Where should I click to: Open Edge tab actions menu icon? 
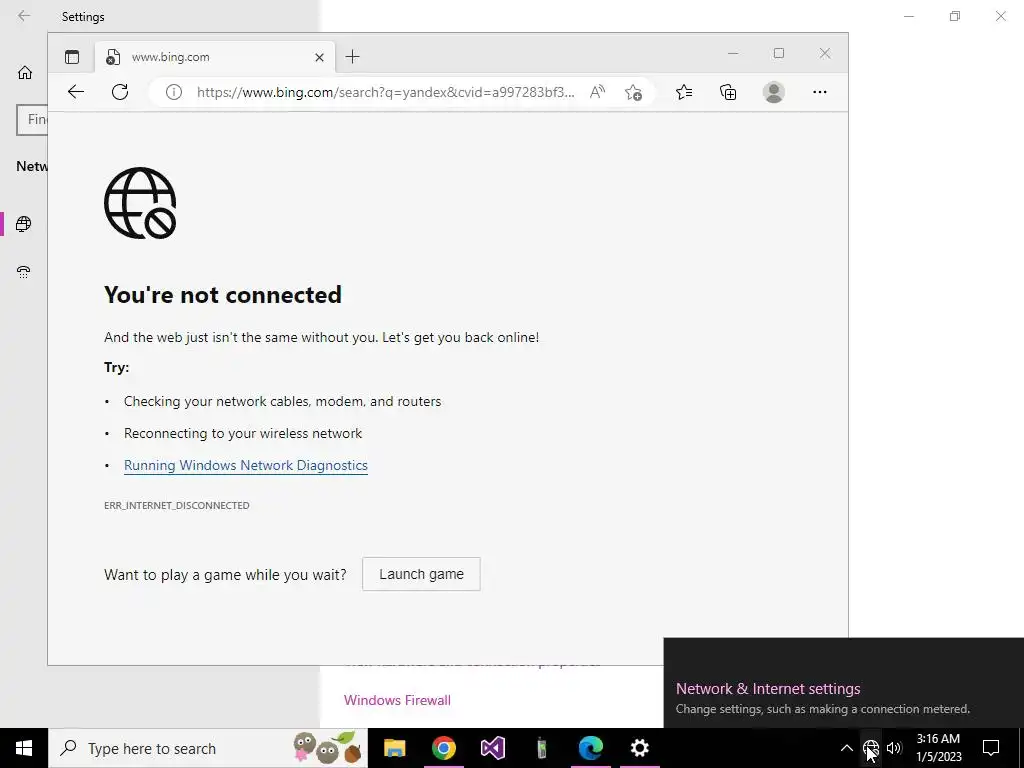point(72,57)
